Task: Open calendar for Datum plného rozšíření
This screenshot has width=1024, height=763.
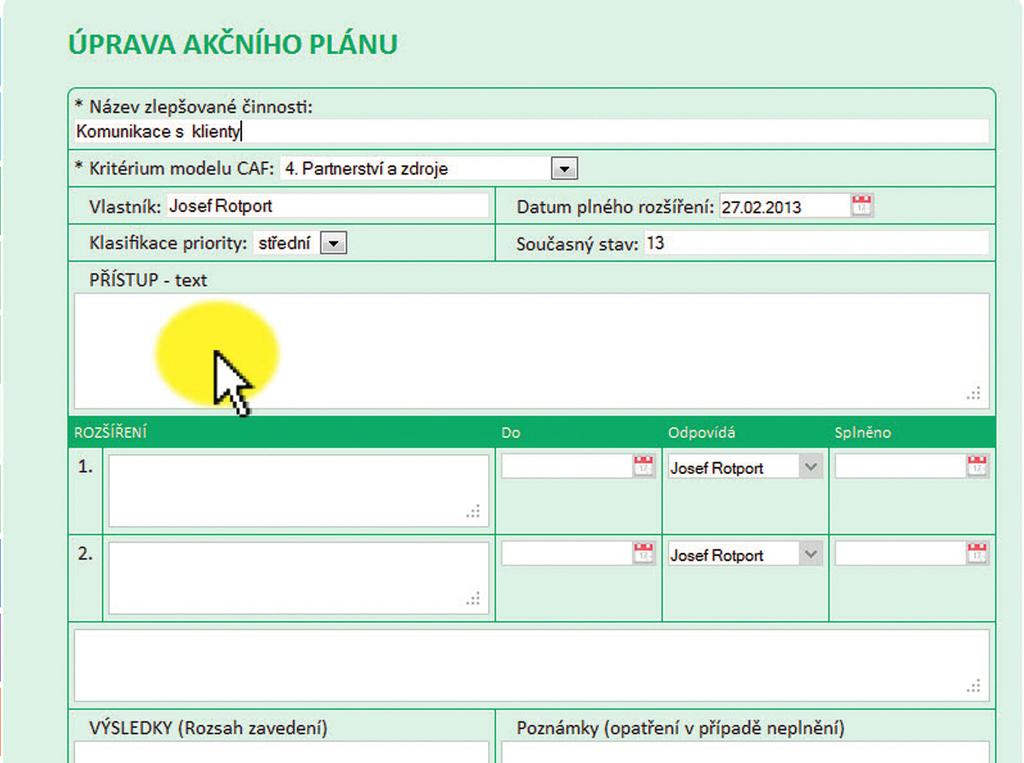Action: [x=861, y=206]
